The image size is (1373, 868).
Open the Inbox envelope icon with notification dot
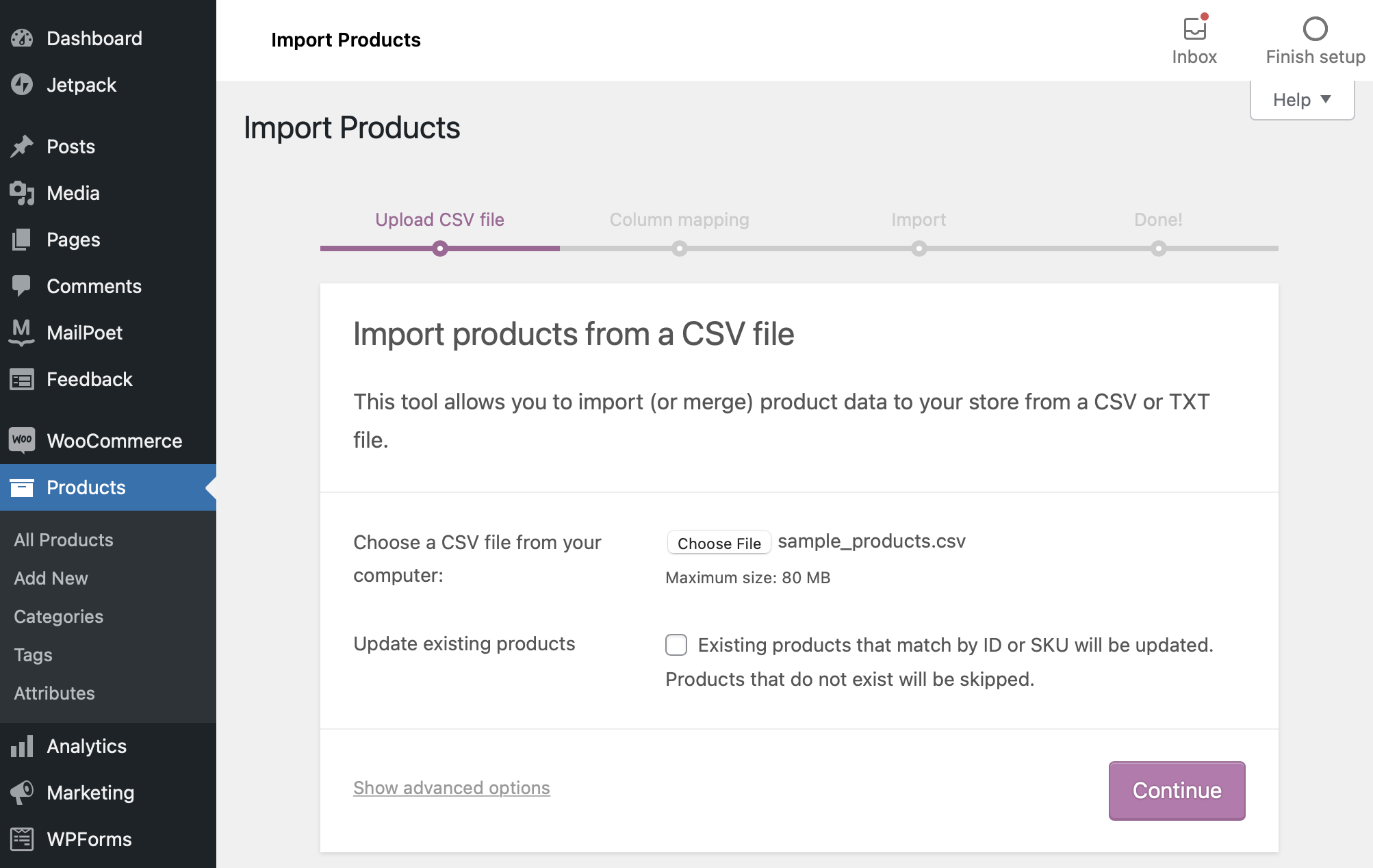1194,29
